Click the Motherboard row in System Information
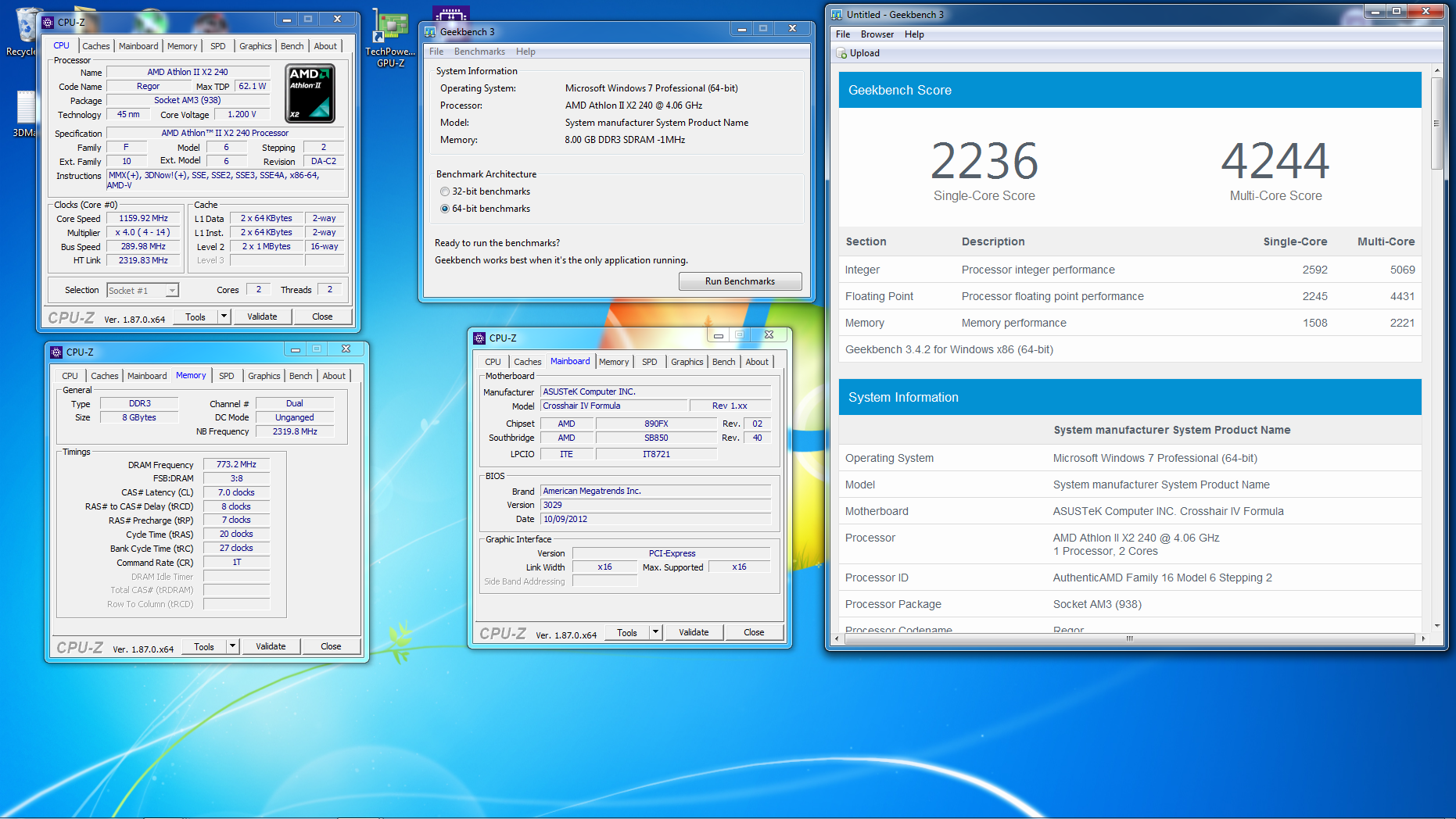1456x819 pixels. [1130, 511]
